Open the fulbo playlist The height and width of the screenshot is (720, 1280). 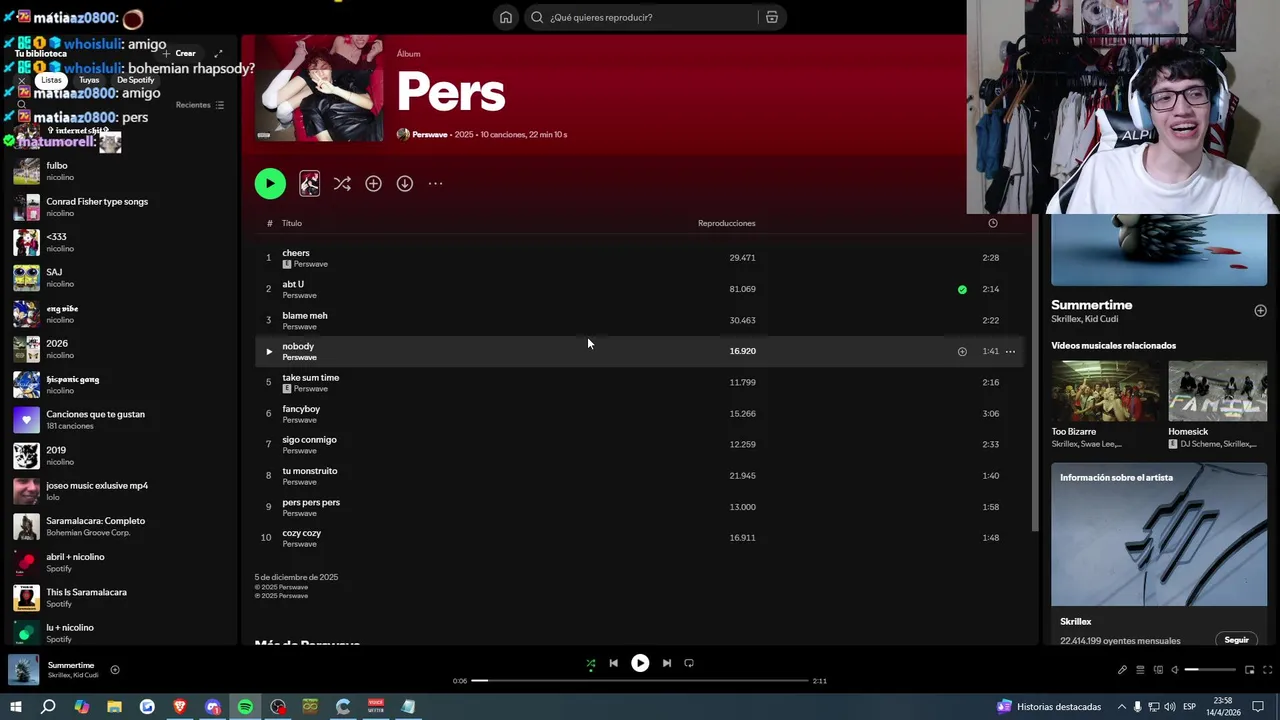click(x=120, y=171)
